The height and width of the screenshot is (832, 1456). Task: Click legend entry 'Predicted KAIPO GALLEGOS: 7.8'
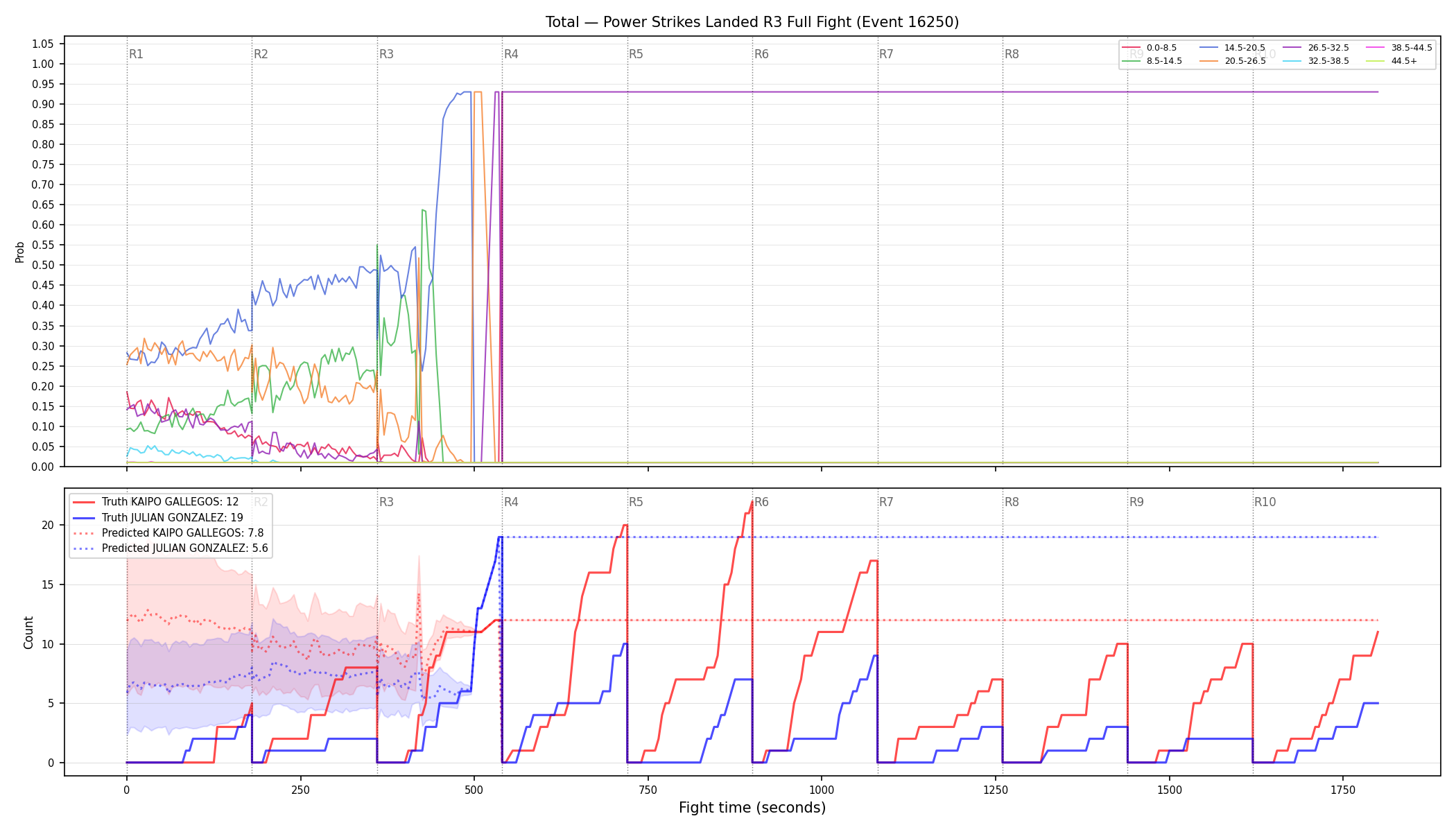coord(183,533)
